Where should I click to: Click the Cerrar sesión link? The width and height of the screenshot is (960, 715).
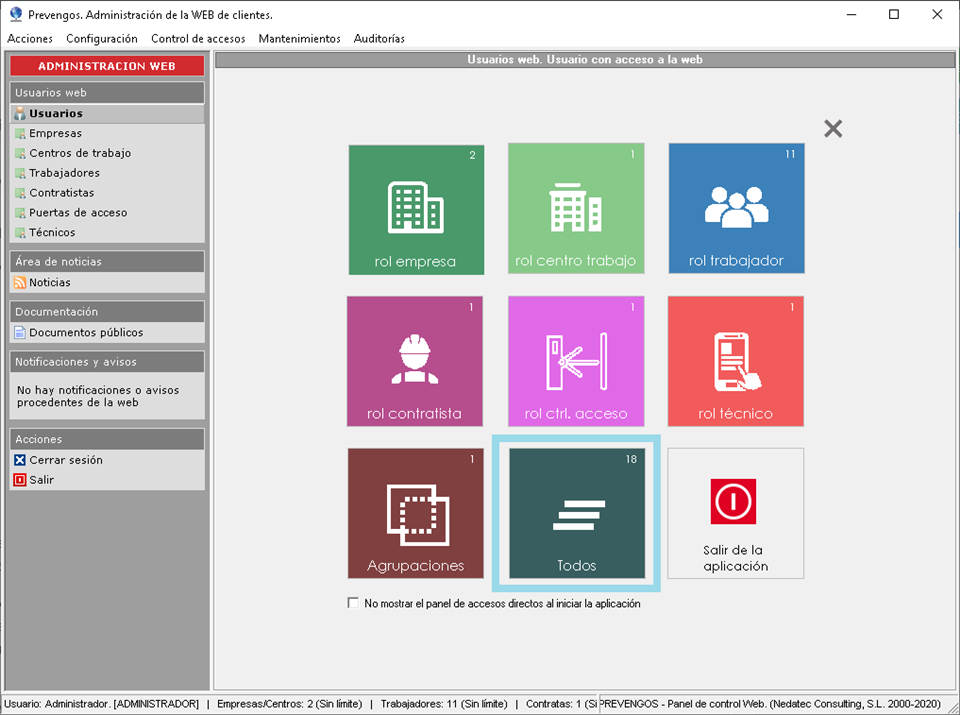(65, 460)
